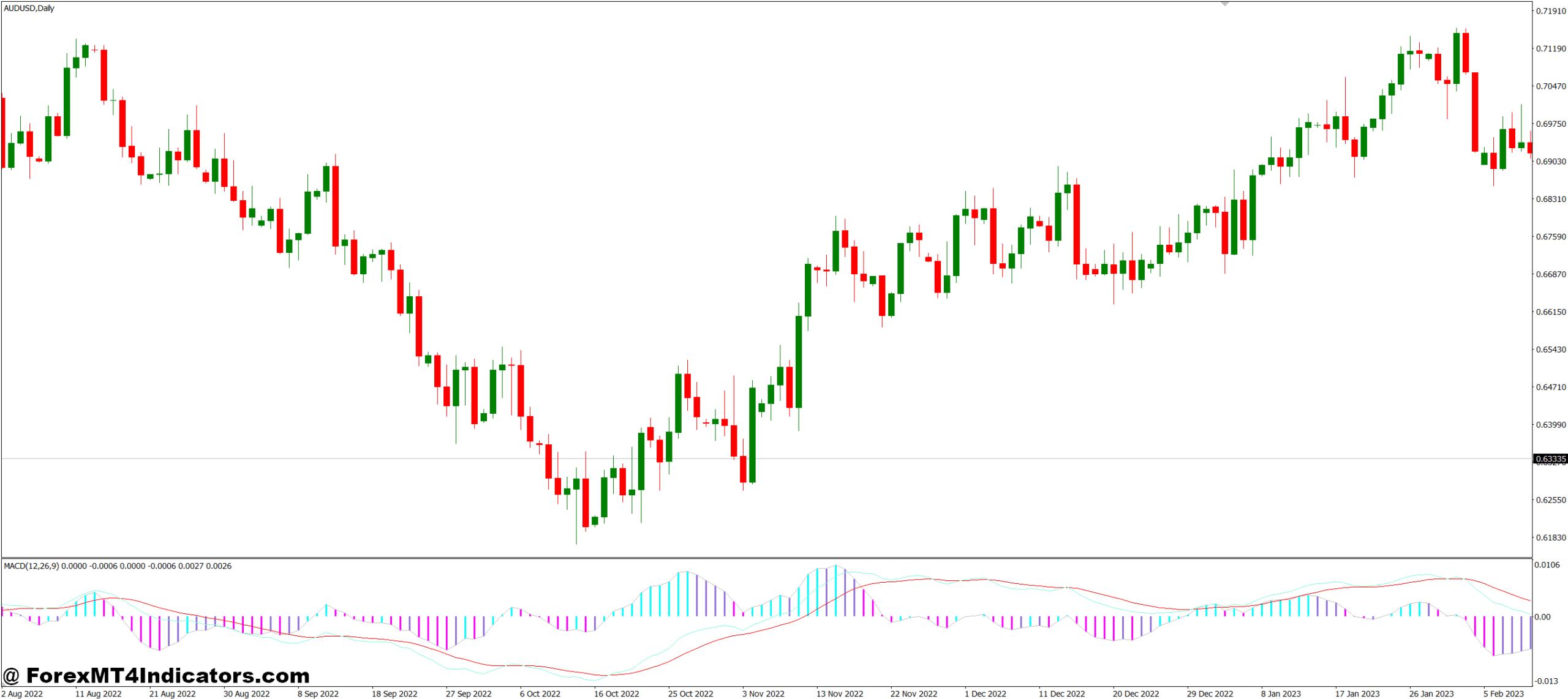Viewport: 1568px width, 699px height.
Task: Click the MACD 0.00 zero level label
Action: tap(1543, 616)
